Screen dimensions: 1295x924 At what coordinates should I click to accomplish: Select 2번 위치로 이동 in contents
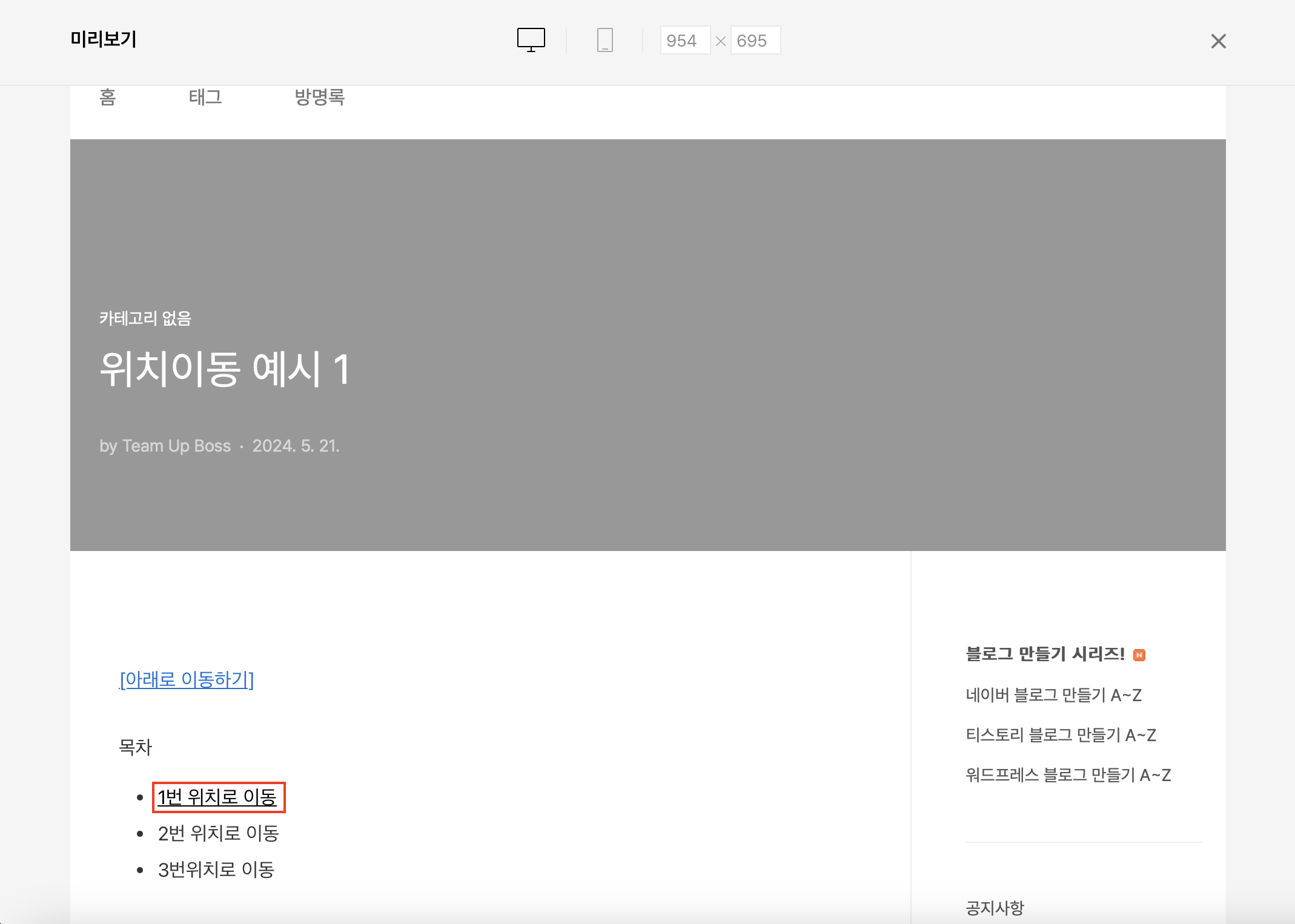click(218, 833)
